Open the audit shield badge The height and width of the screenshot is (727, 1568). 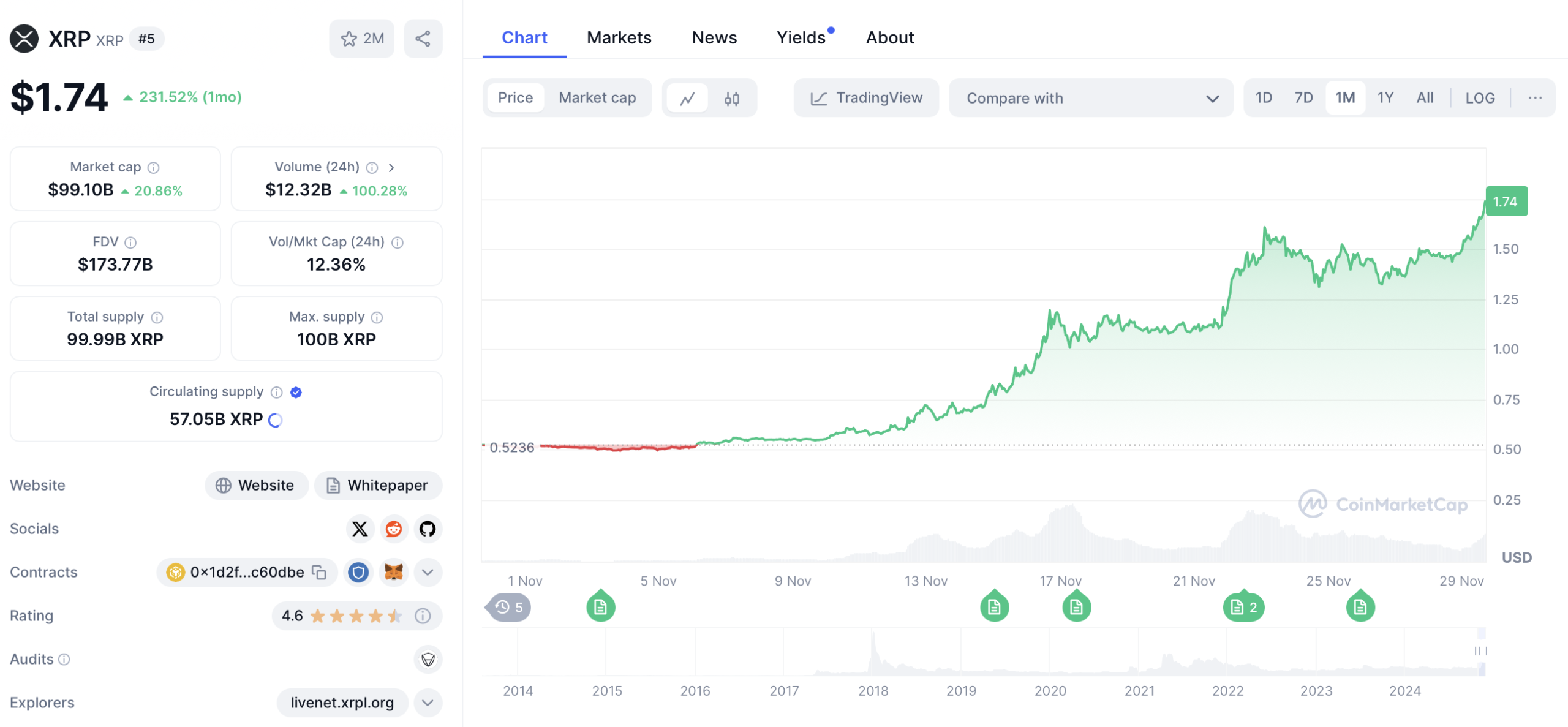coord(428,659)
